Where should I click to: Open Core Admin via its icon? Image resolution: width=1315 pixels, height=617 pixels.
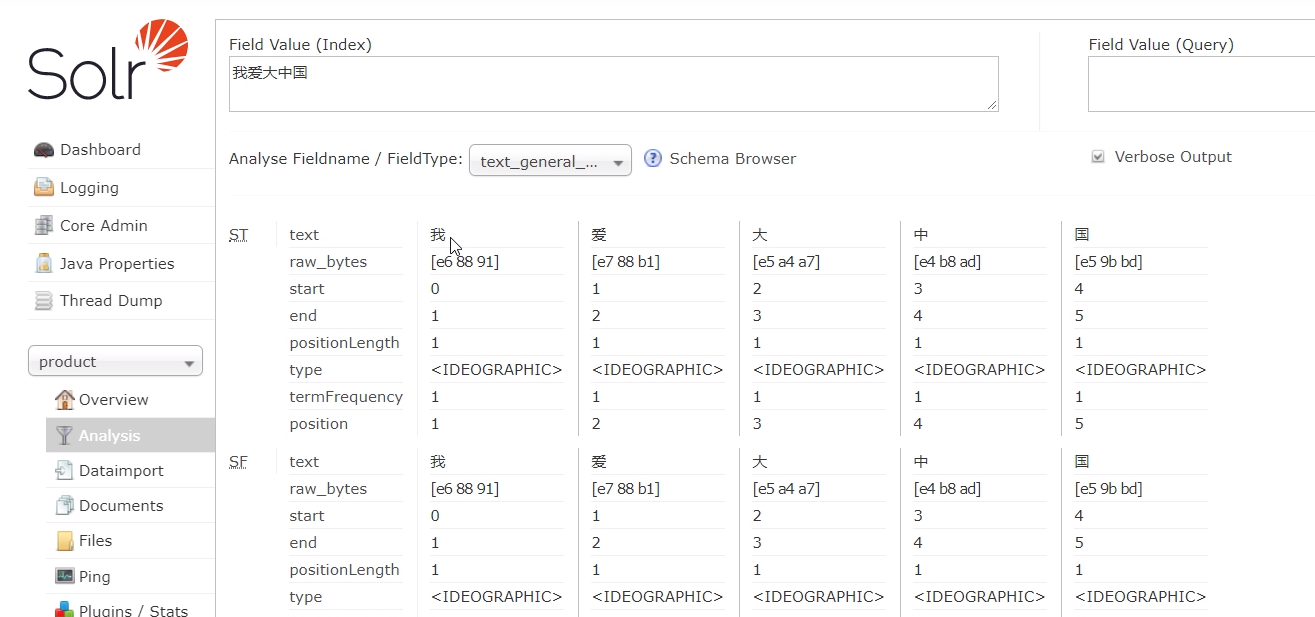[44, 226]
